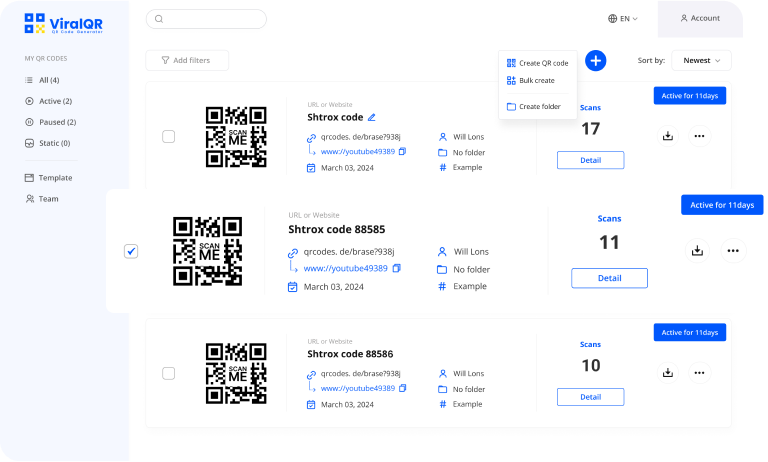Screen dimensions: 768x462
Task: Click Active for 11days badge on Shtrox code 88586
Action: 690,333
